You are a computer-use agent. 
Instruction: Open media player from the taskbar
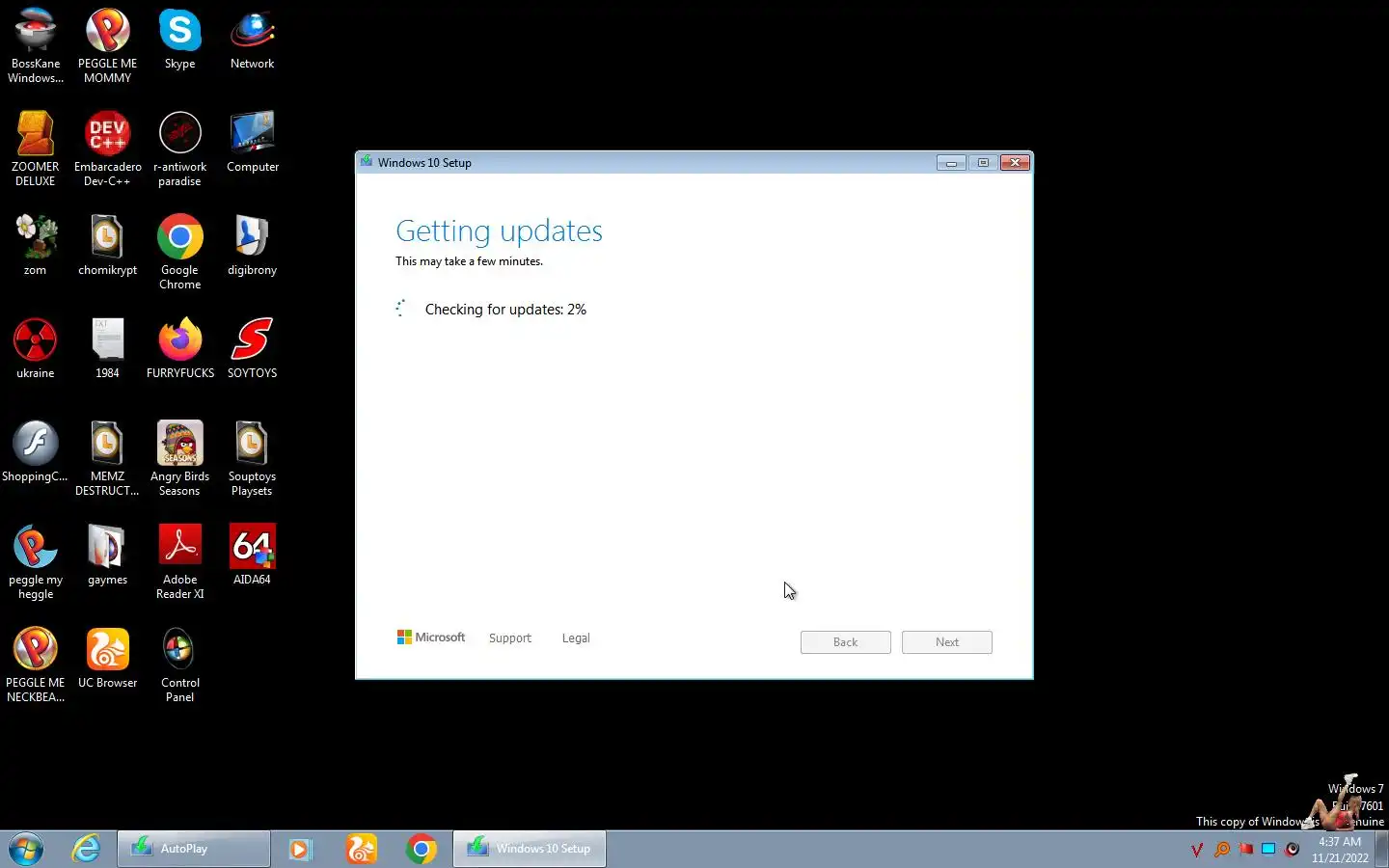(x=299, y=849)
